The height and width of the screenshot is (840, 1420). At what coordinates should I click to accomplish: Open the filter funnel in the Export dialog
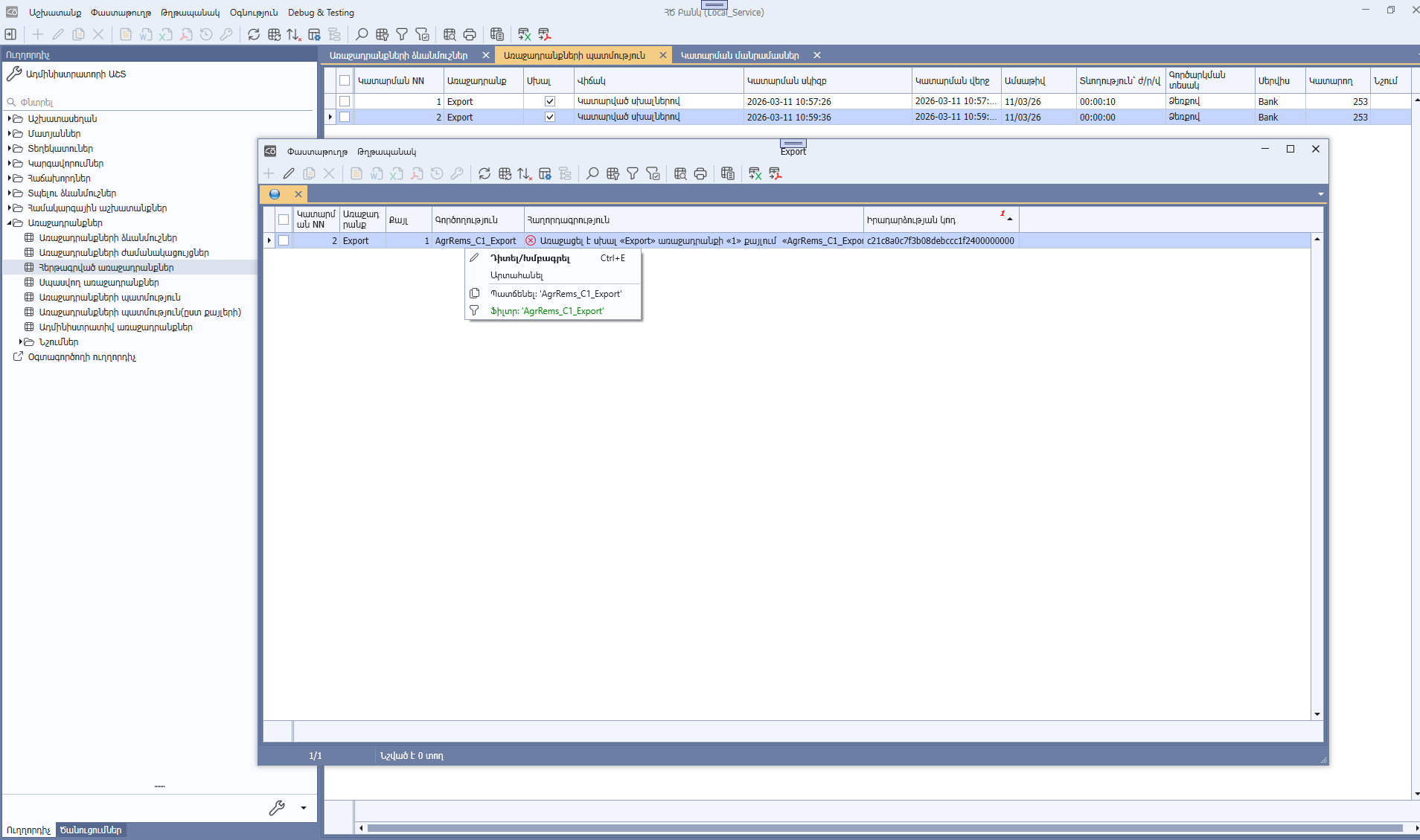[632, 173]
